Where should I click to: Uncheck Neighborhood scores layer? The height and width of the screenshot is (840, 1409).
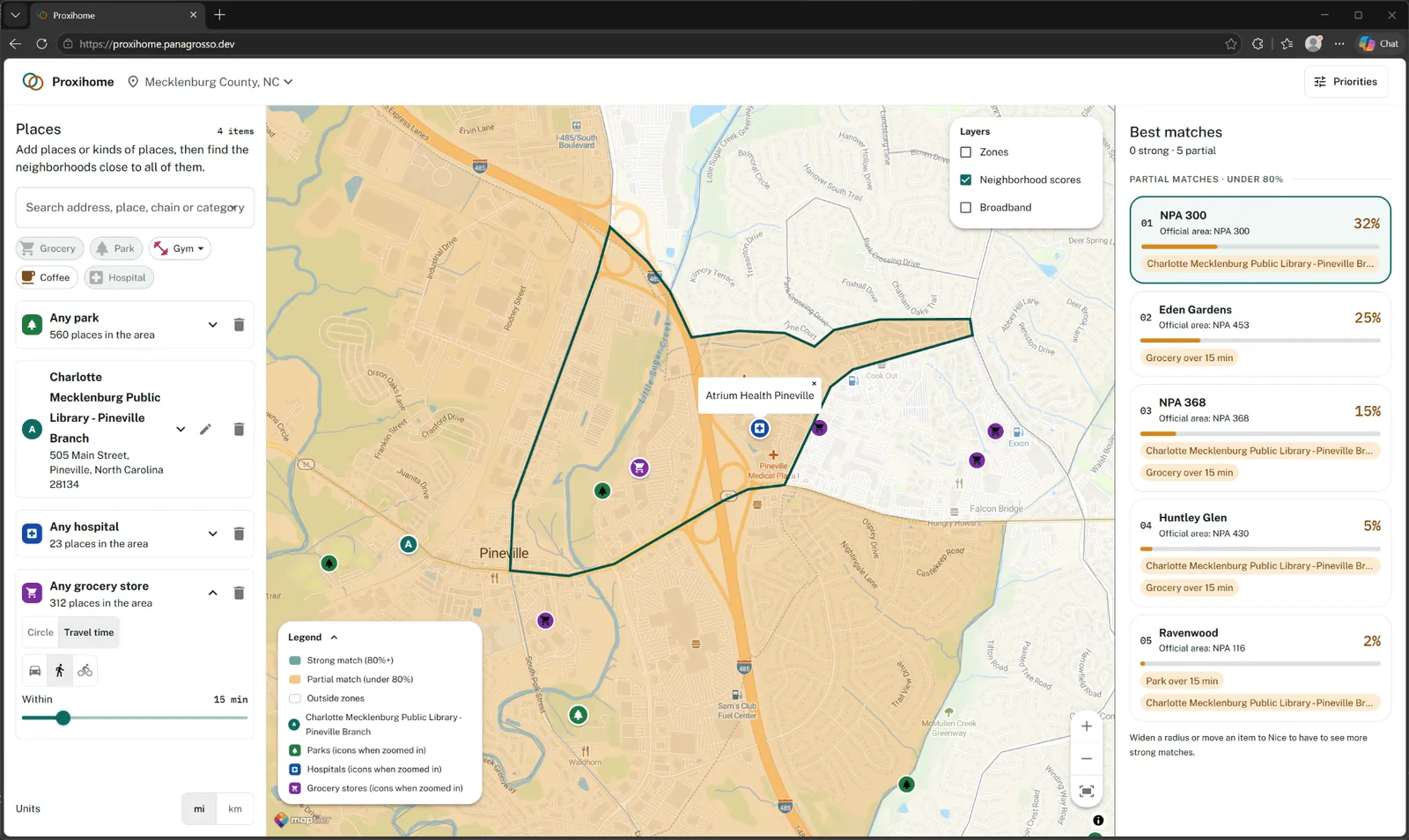pyautogui.click(x=966, y=180)
